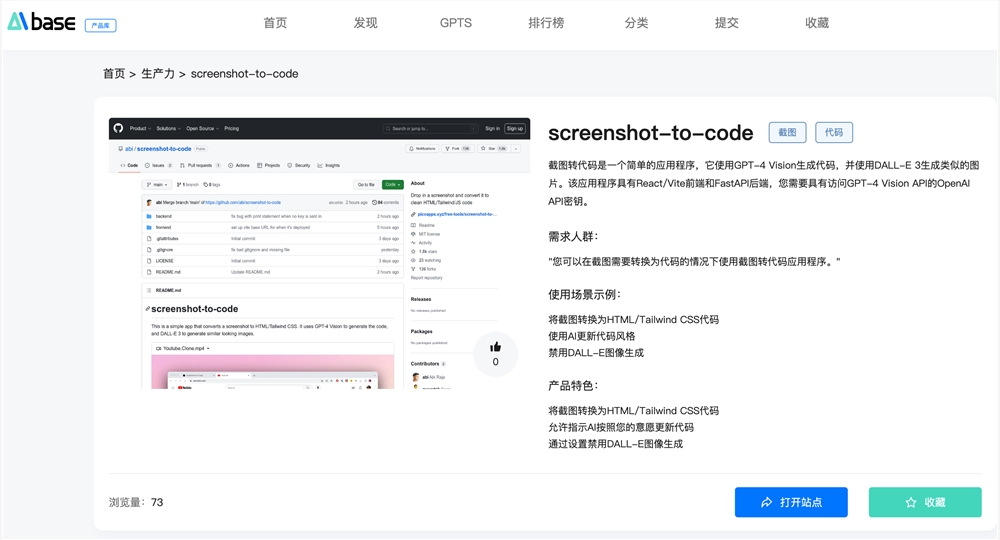Open the 排行榜 rankings page
Viewport: 1000px width, 540px height.
(x=547, y=23)
